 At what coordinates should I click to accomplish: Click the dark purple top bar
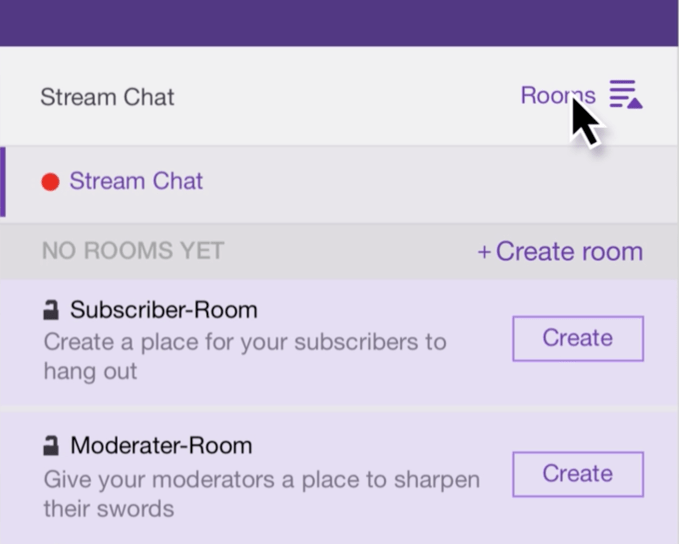pos(339,22)
